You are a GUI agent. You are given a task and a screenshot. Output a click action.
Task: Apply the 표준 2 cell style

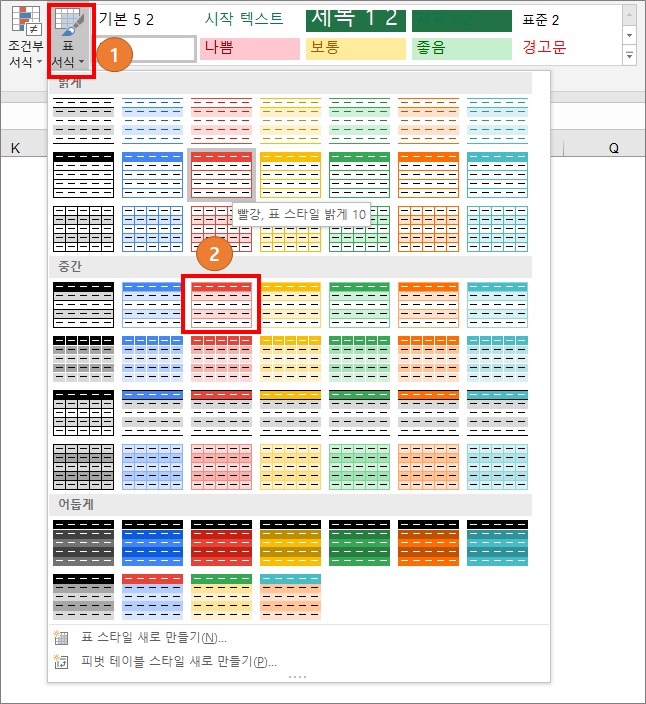(567, 19)
